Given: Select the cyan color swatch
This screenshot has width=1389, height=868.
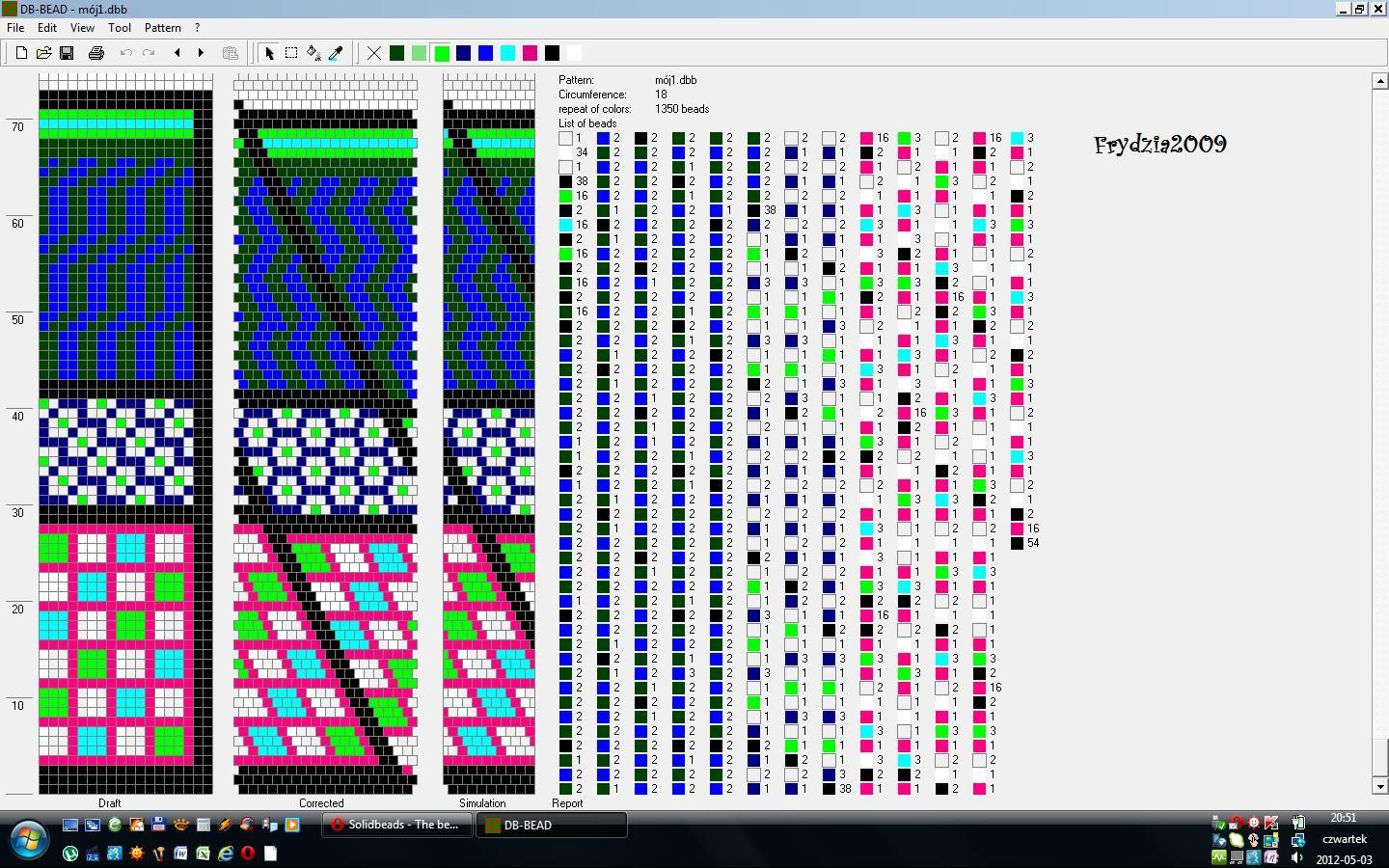Looking at the screenshot, I should pyautogui.click(x=508, y=53).
